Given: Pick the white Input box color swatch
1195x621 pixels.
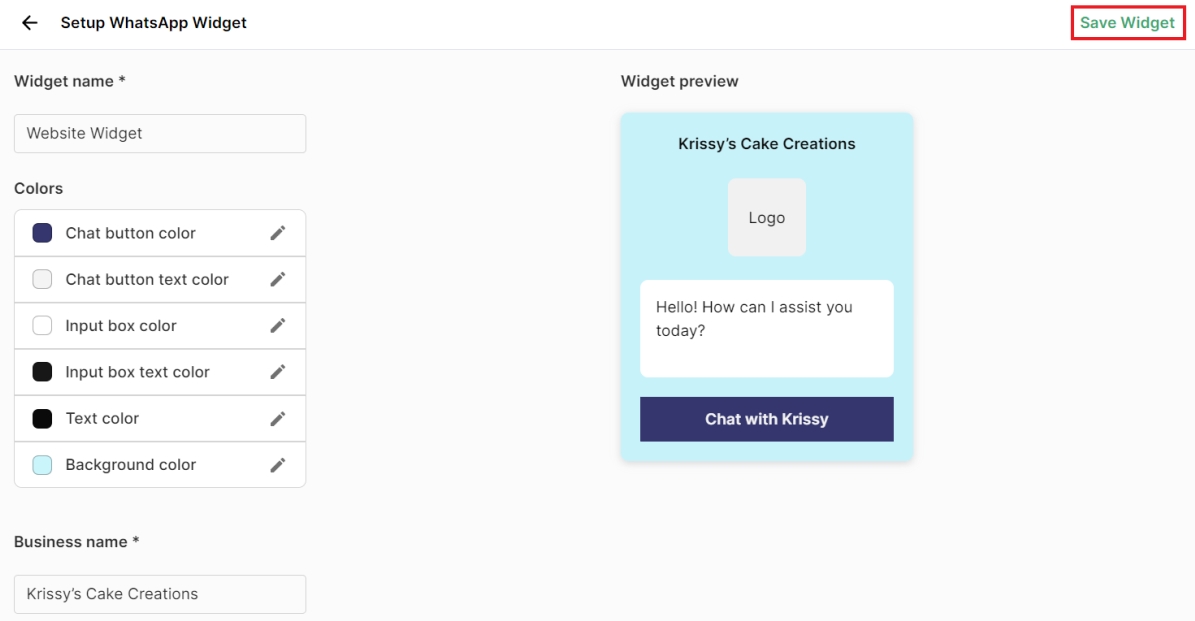Looking at the screenshot, I should coord(42,325).
